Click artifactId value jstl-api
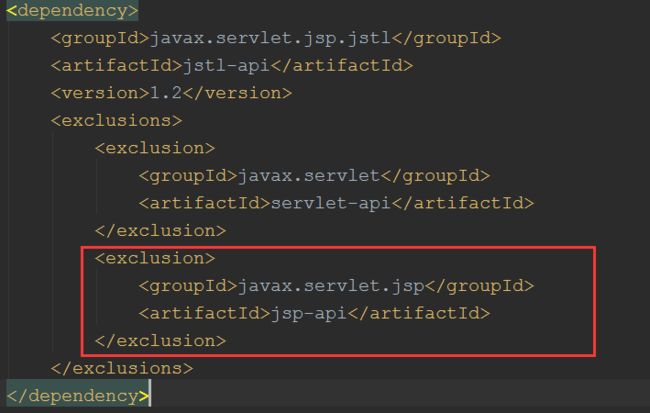Viewport: 650px width, 413px height. 226,66
